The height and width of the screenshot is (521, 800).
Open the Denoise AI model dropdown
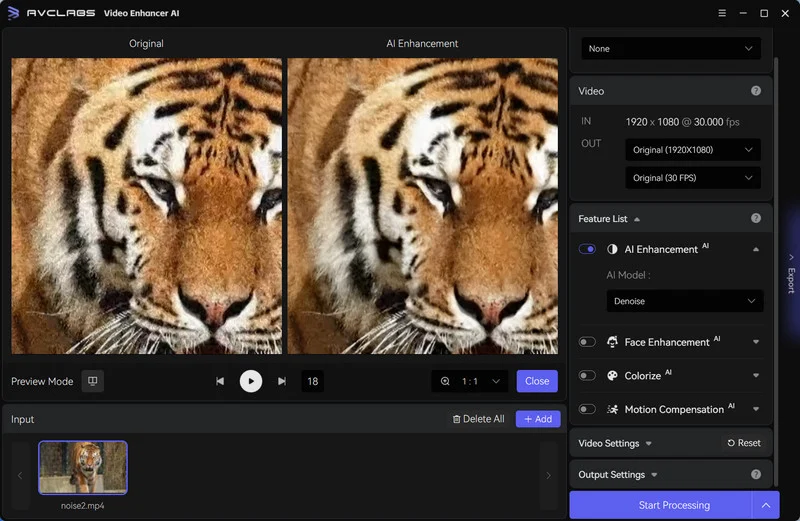684,301
